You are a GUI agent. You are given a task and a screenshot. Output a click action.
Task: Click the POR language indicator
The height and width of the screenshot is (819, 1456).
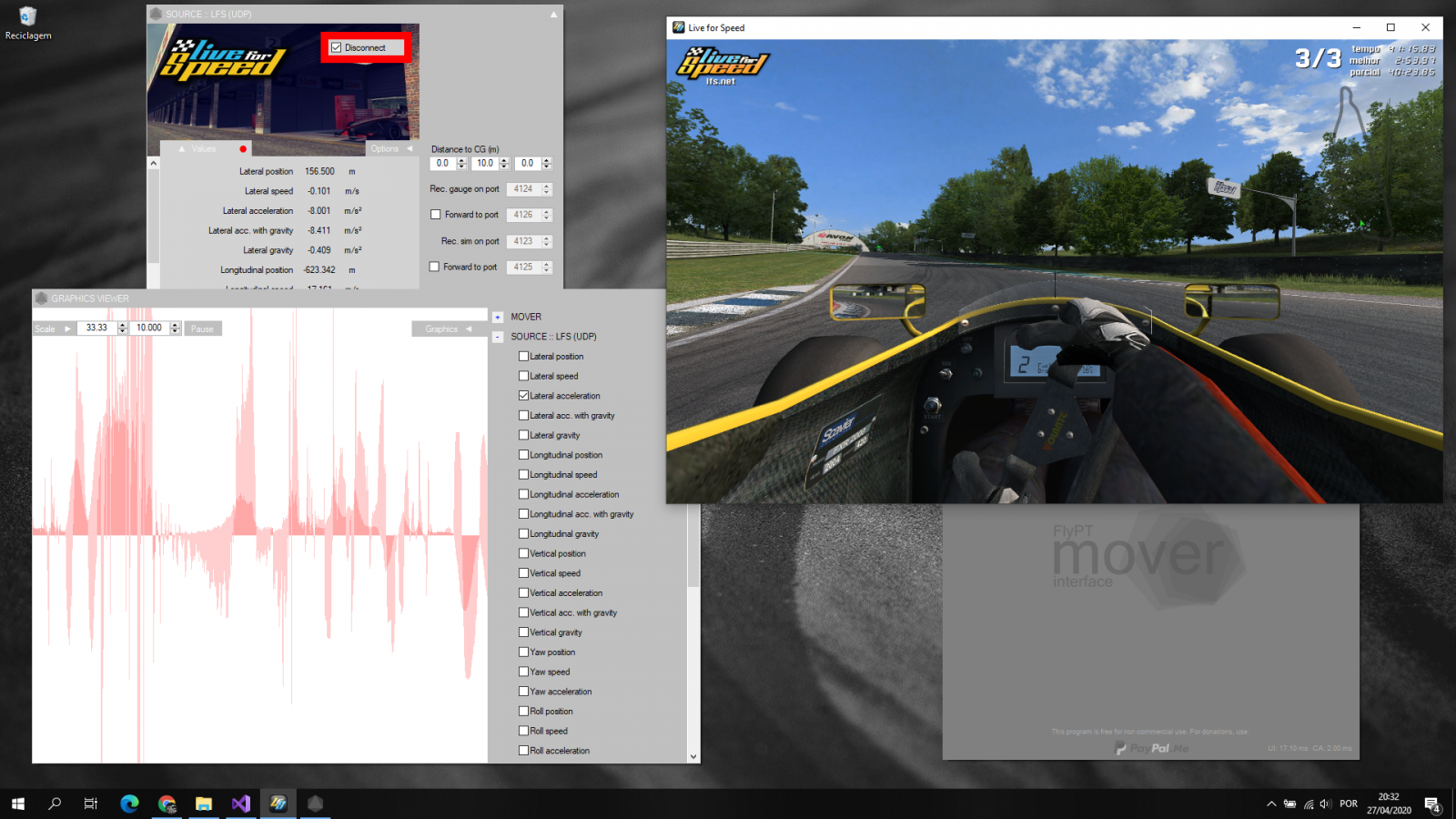click(1349, 804)
